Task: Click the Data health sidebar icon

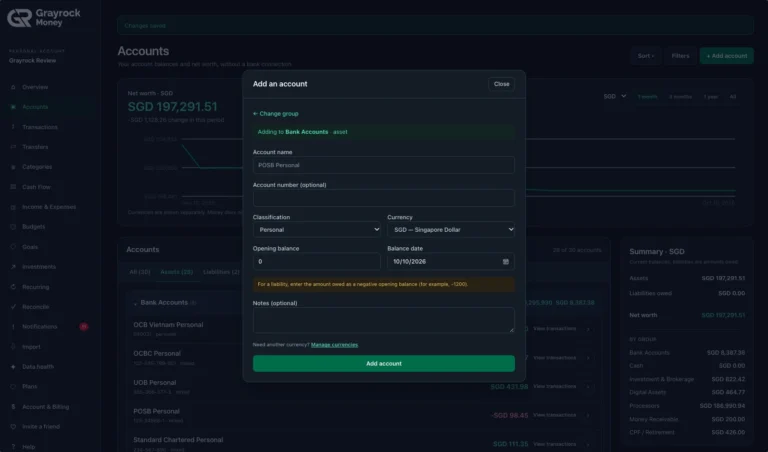Action: pyautogui.click(x=13, y=367)
